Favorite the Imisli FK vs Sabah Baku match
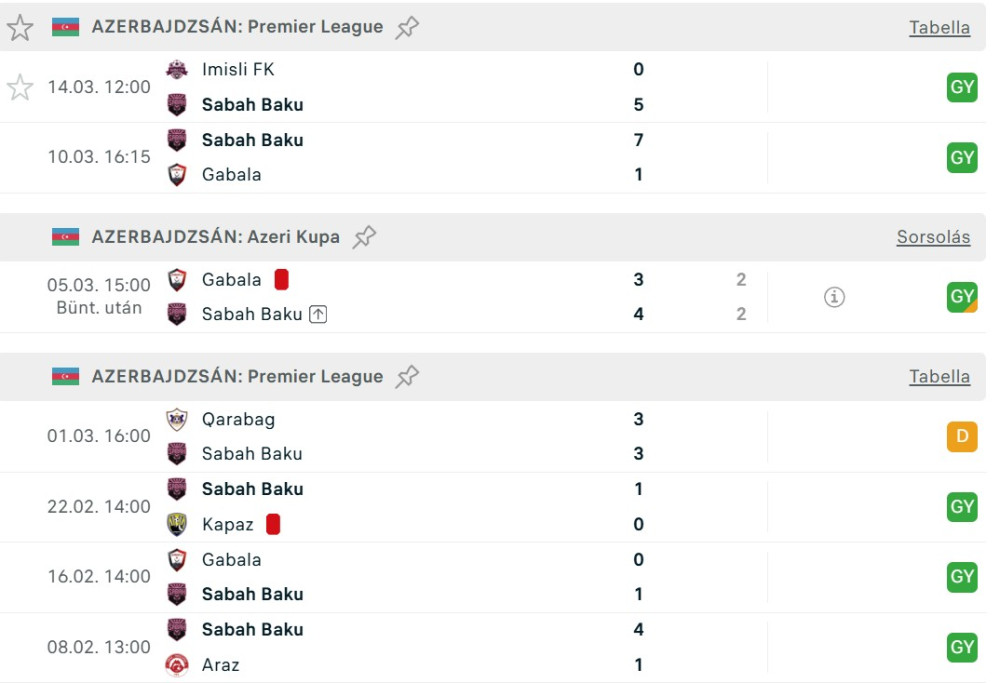1000x683 pixels. (20, 87)
